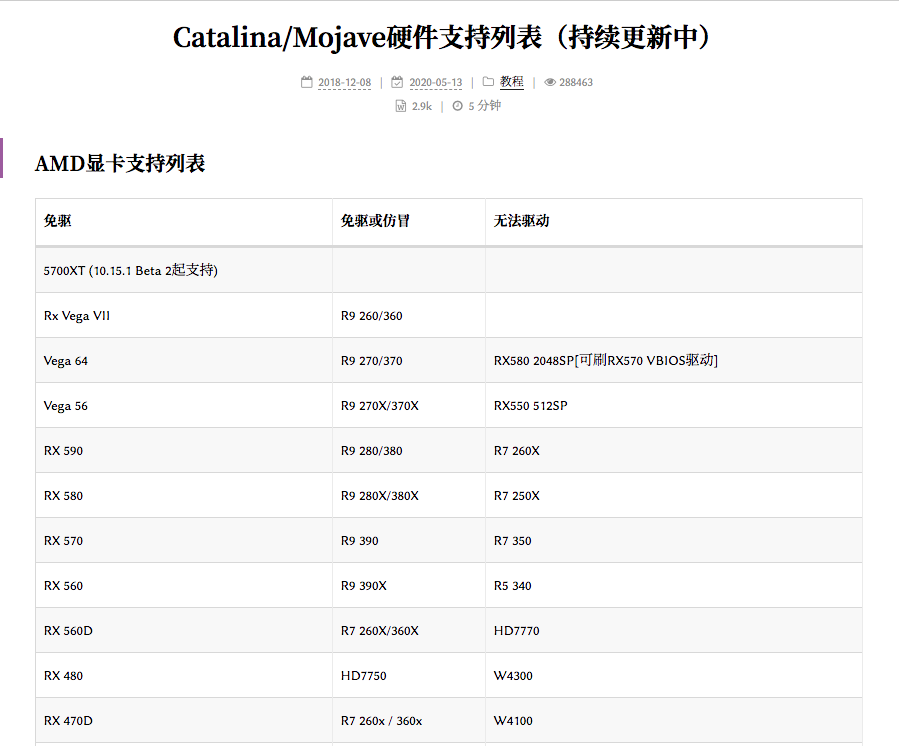Click the clock icon before 5 分钟
The height and width of the screenshot is (746, 899).
tap(458, 106)
